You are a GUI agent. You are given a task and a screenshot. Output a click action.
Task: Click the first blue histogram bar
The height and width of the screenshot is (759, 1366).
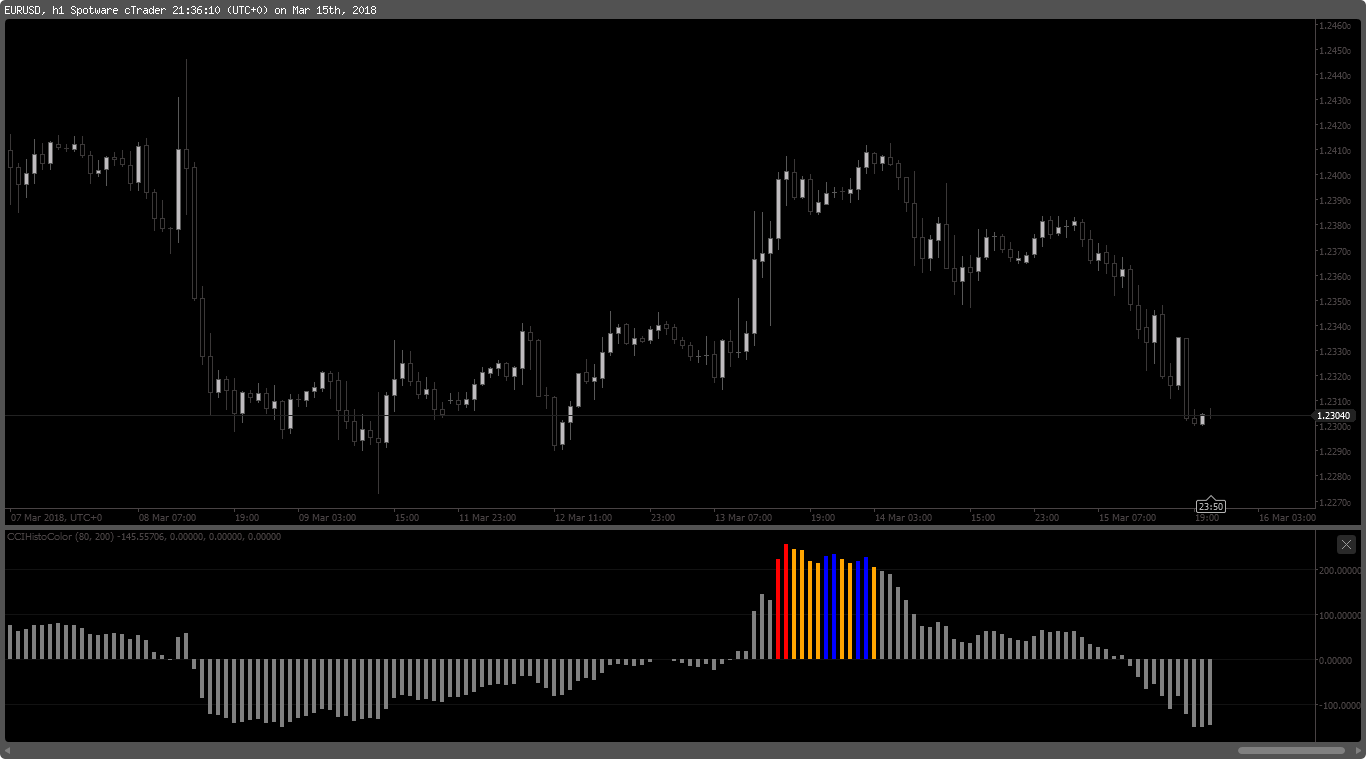(x=826, y=608)
